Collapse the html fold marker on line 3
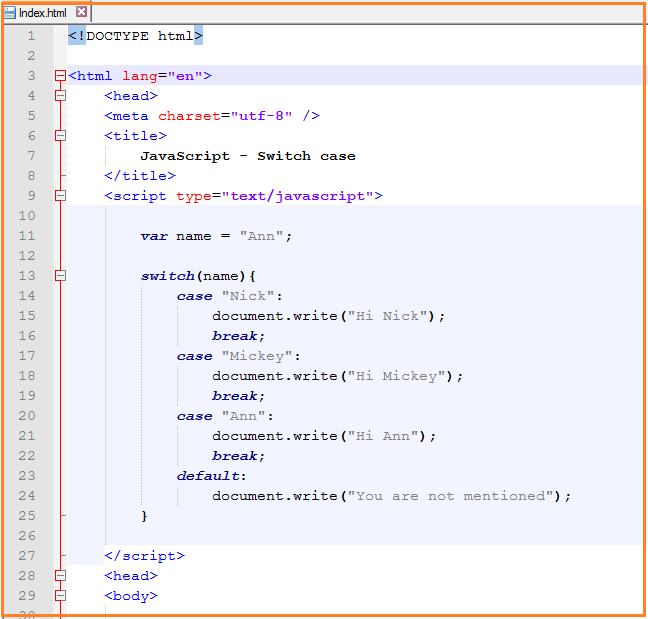 pyautogui.click(x=60, y=76)
